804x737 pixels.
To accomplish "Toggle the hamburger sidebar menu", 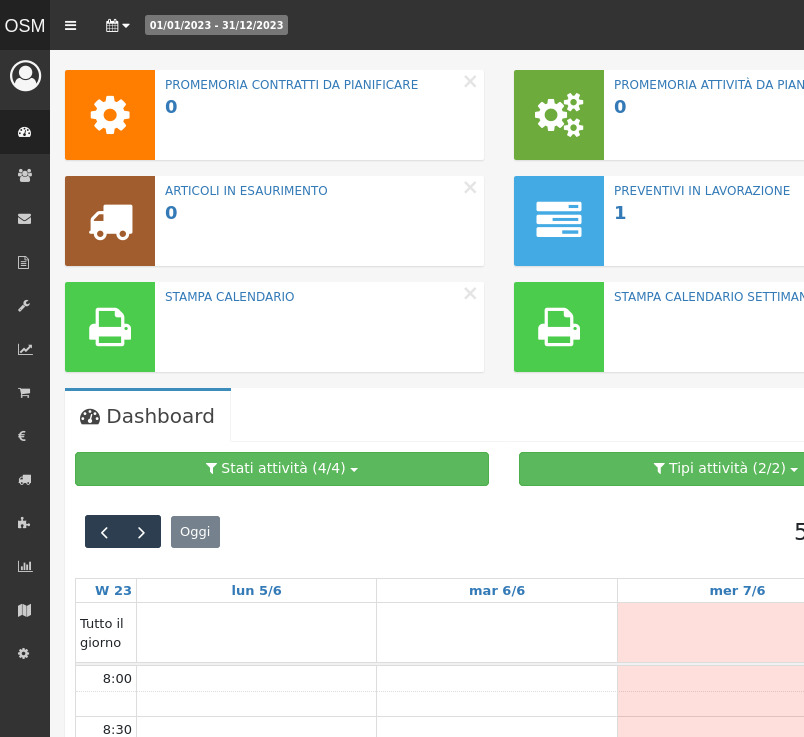I will [x=70, y=25].
